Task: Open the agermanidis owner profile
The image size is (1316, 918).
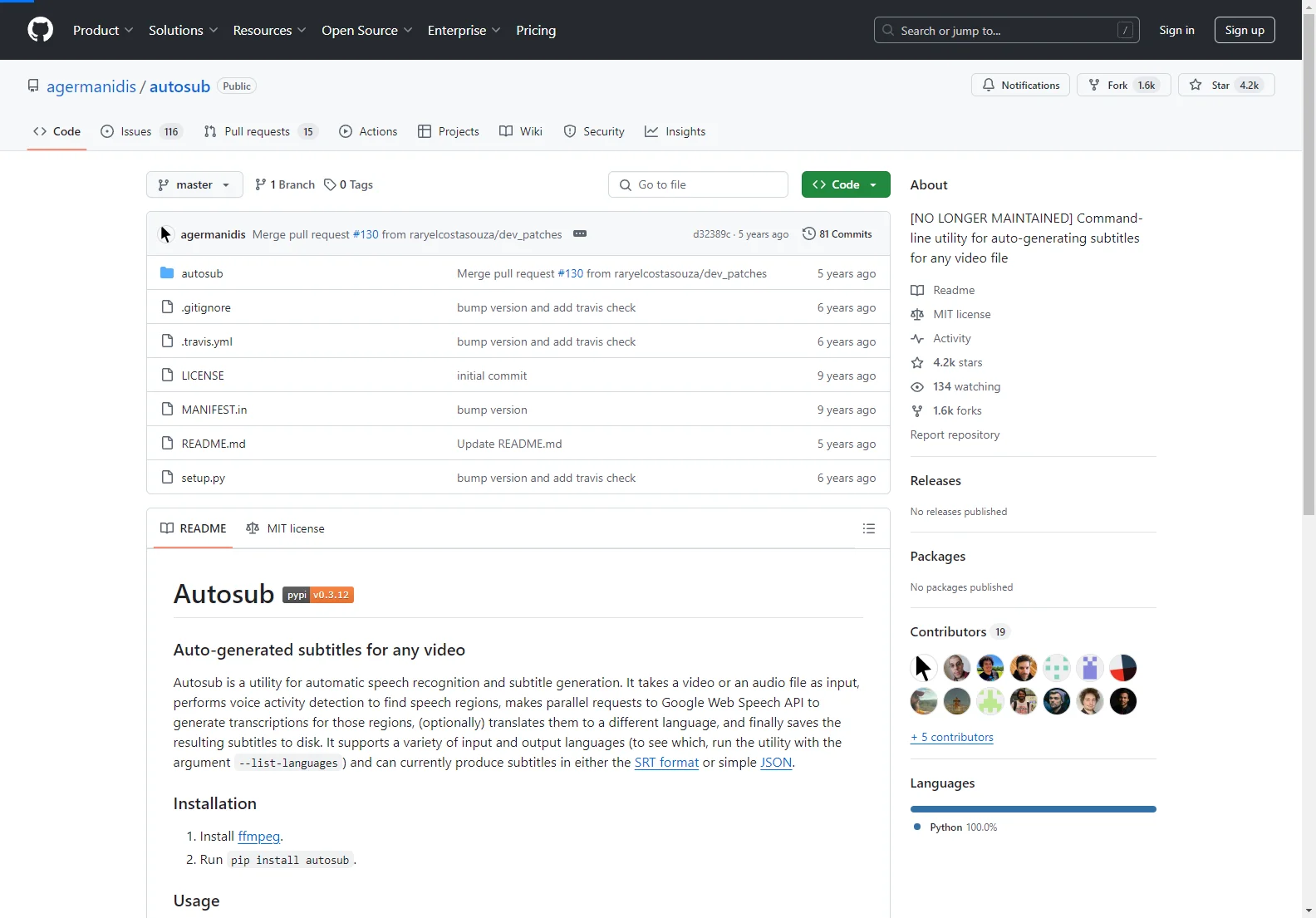Action: click(91, 86)
